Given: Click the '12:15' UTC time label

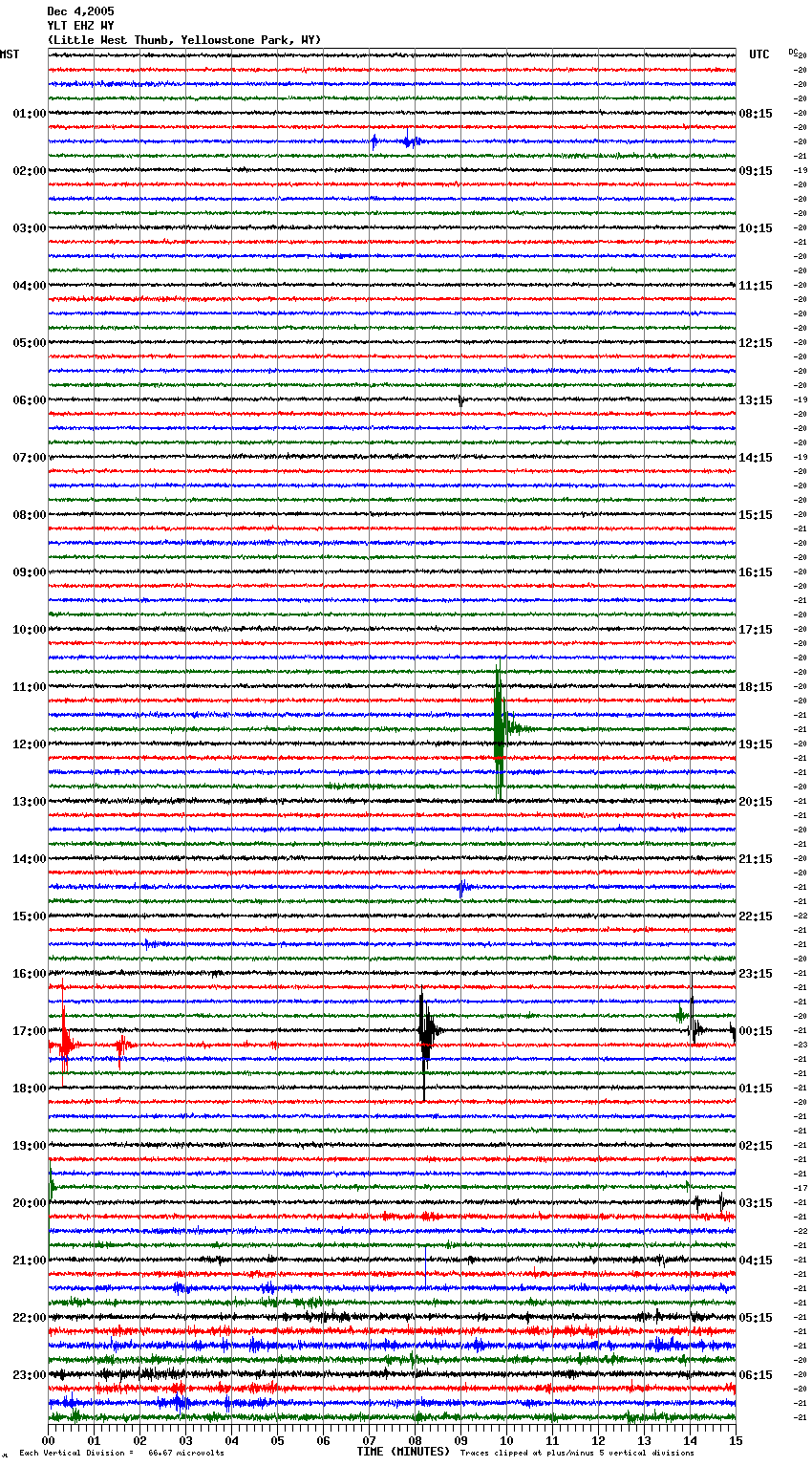Looking at the screenshot, I should pyautogui.click(x=756, y=343).
